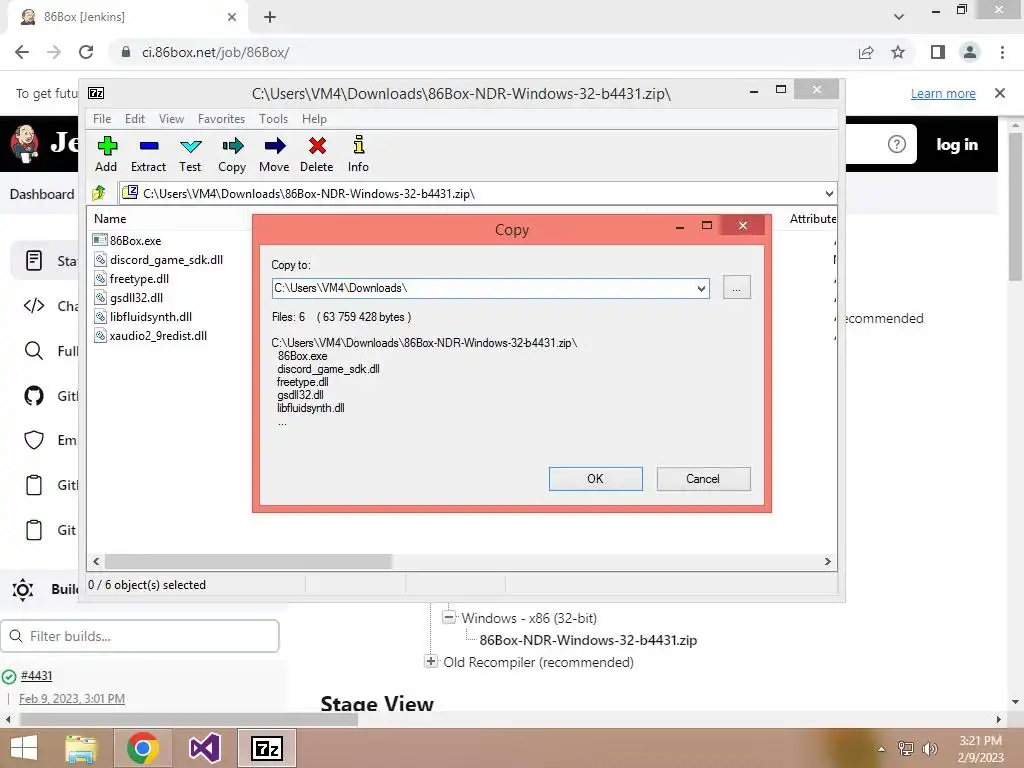The height and width of the screenshot is (768, 1024).
Task: Click the Jenkins logo icon
Action: point(25,144)
